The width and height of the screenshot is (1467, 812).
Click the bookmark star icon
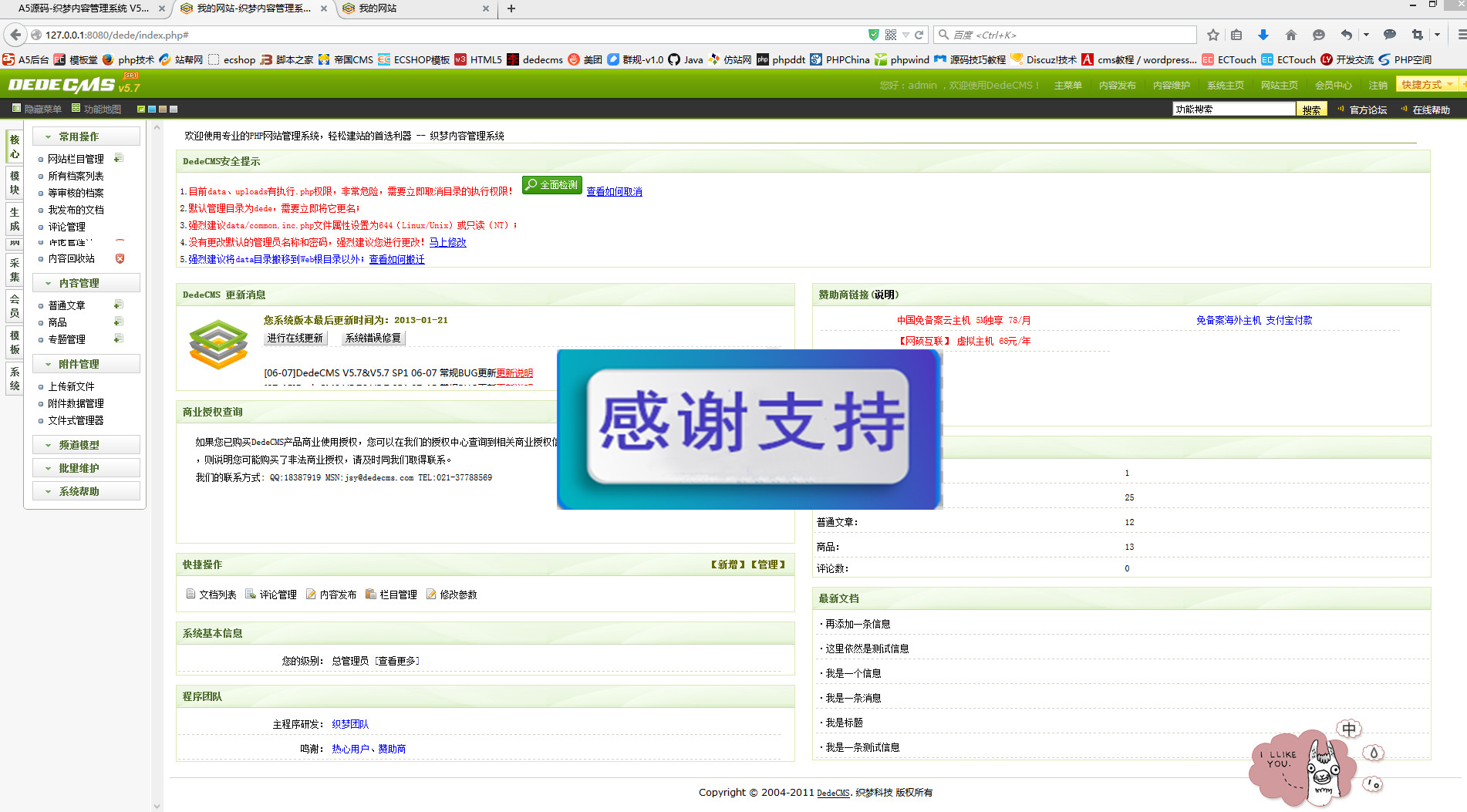click(1213, 35)
